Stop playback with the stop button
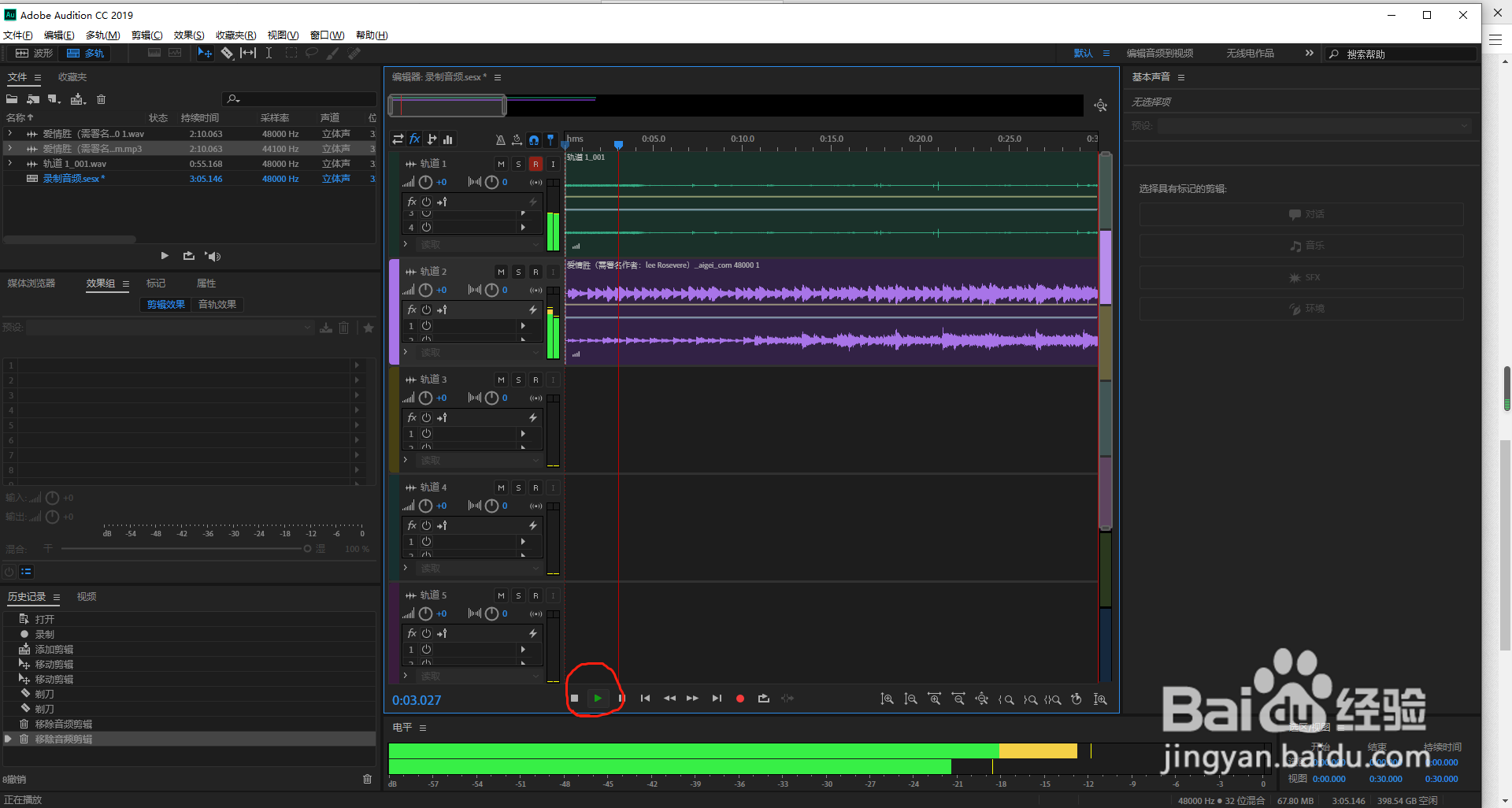This screenshot has width=1512, height=808. tap(574, 699)
